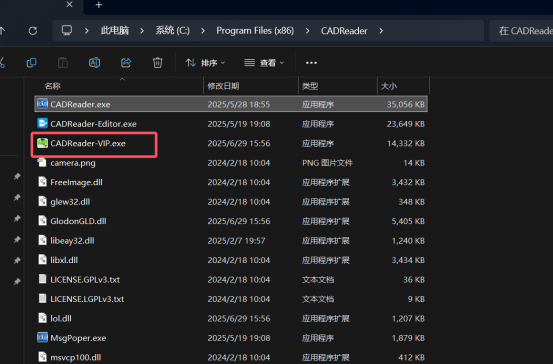The height and width of the screenshot is (364, 553).
Task: Click the file name CADReader-Editor.exe
Action: pyautogui.click(x=93, y=124)
